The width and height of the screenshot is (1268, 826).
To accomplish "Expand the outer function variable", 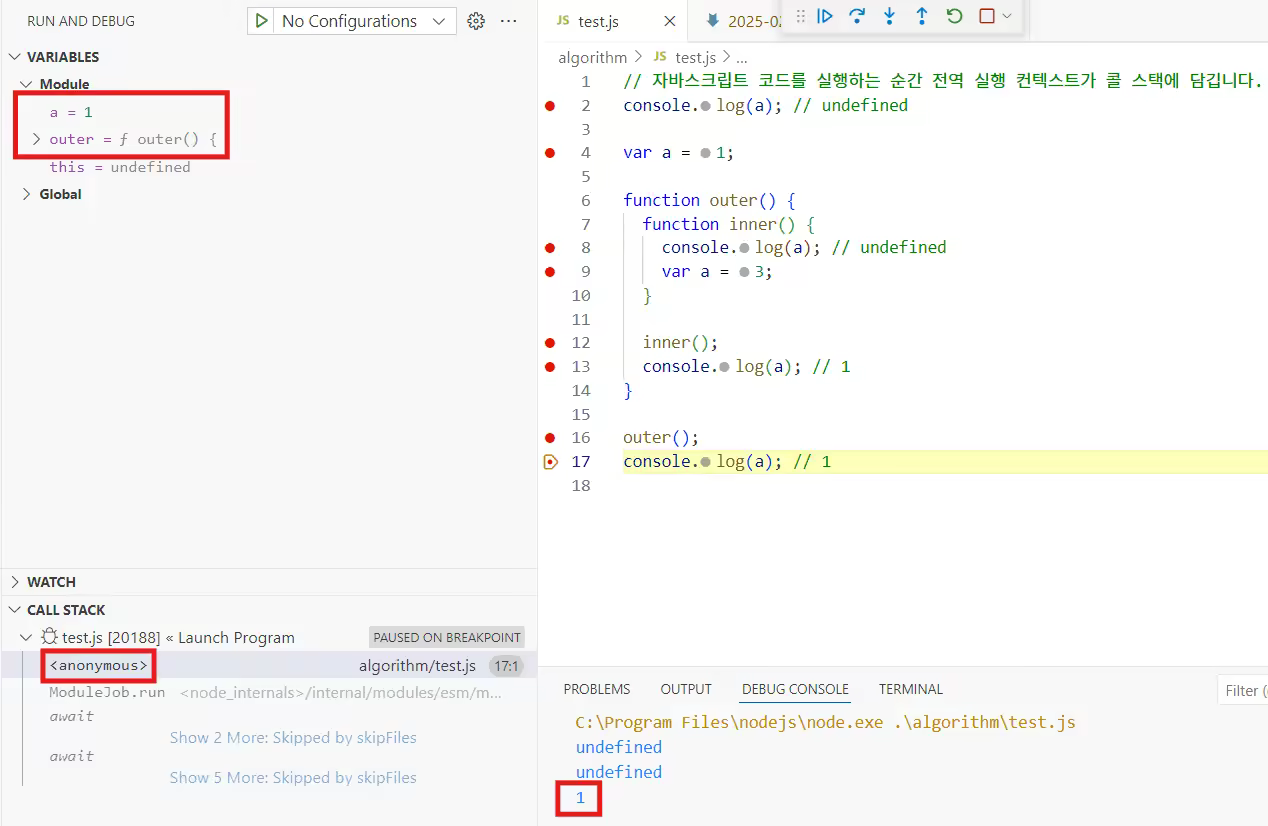I will pyautogui.click(x=36, y=140).
